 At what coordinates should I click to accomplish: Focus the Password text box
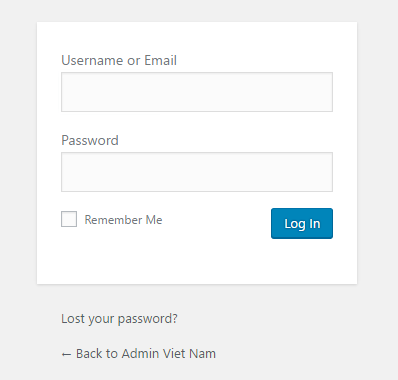click(x=197, y=172)
